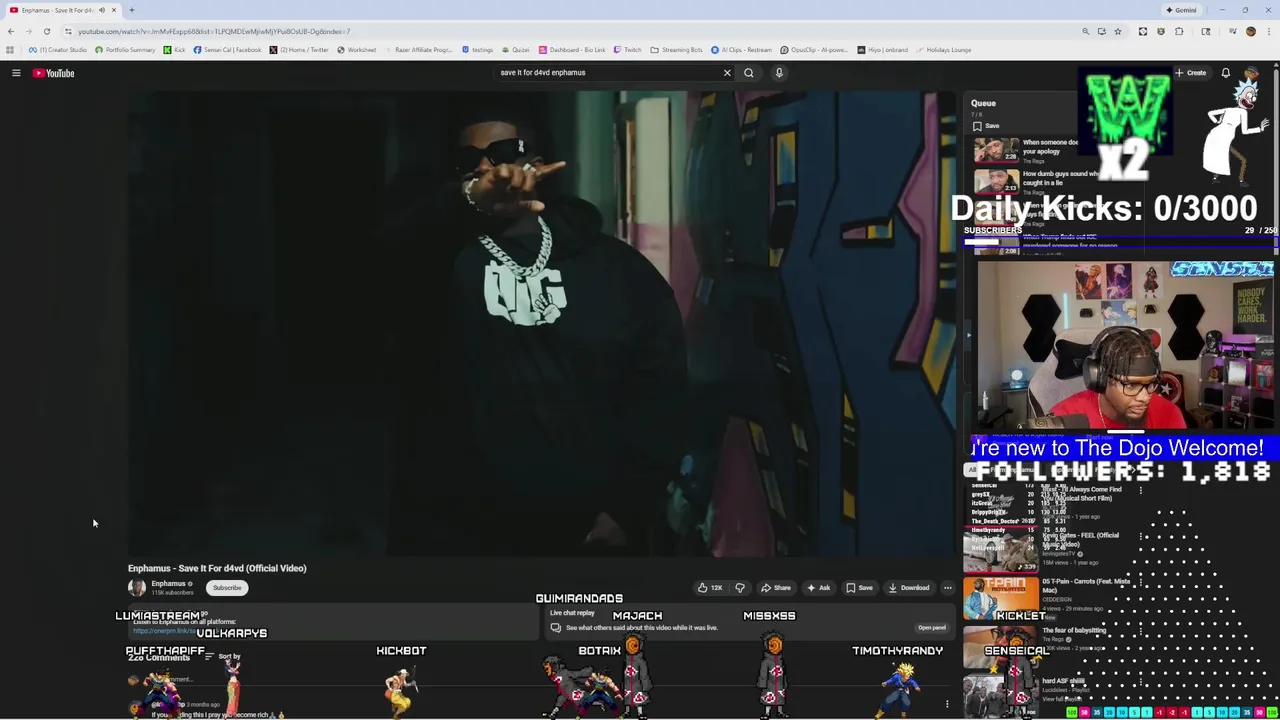Screen dimensions: 1280x720
Task: Open the onerpm link in the description
Action: point(165,631)
